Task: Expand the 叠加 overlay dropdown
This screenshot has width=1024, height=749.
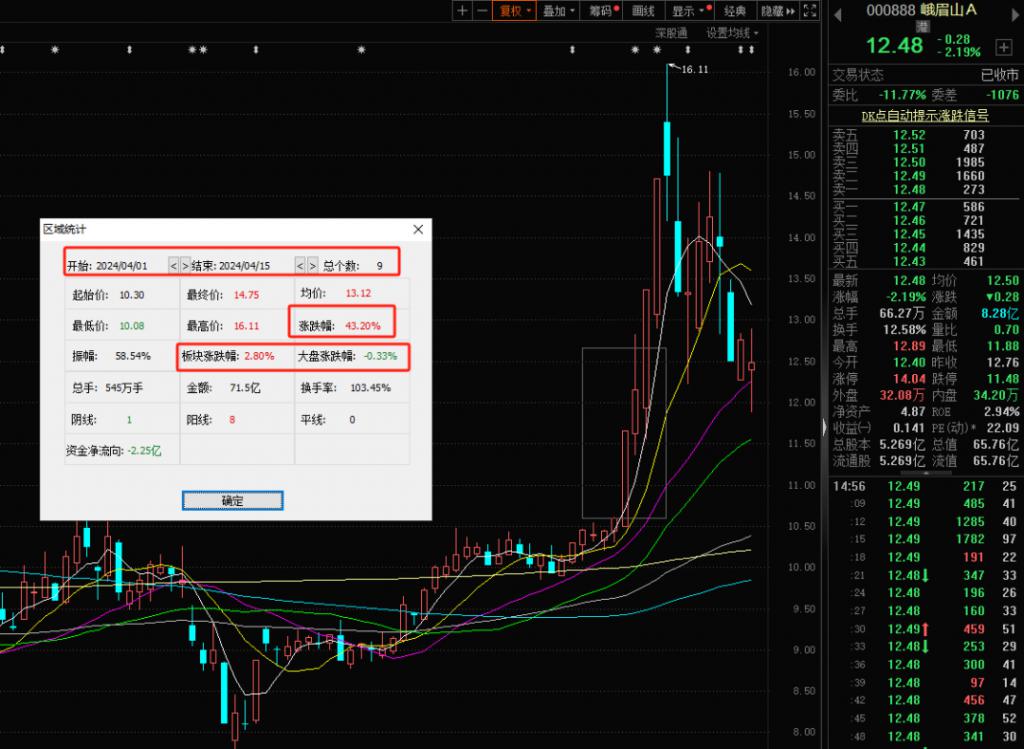Action: [558, 11]
